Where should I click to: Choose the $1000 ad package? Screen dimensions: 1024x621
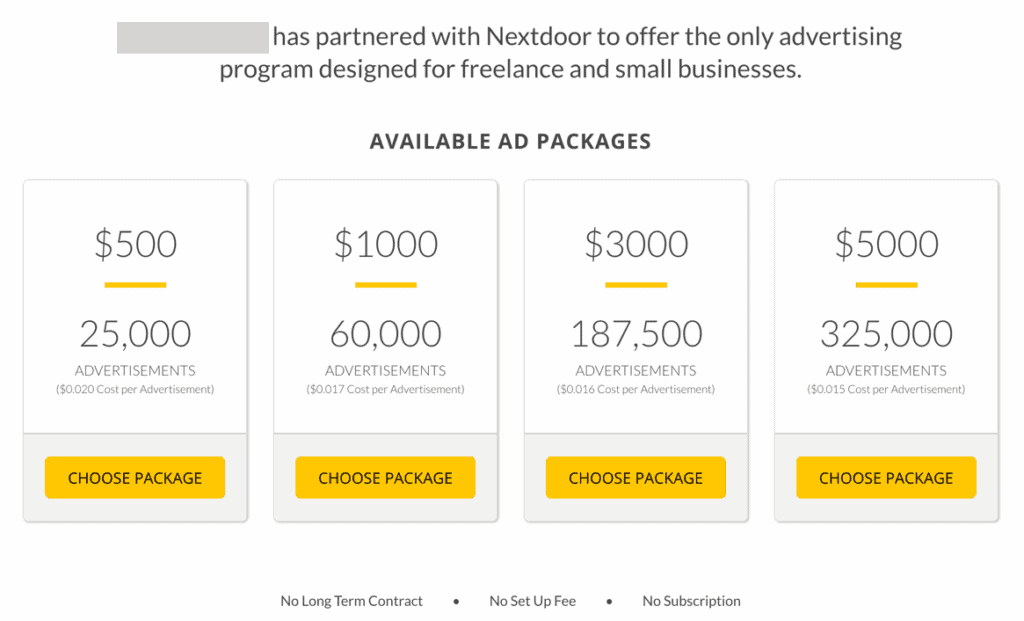click(x=385, y=477)
